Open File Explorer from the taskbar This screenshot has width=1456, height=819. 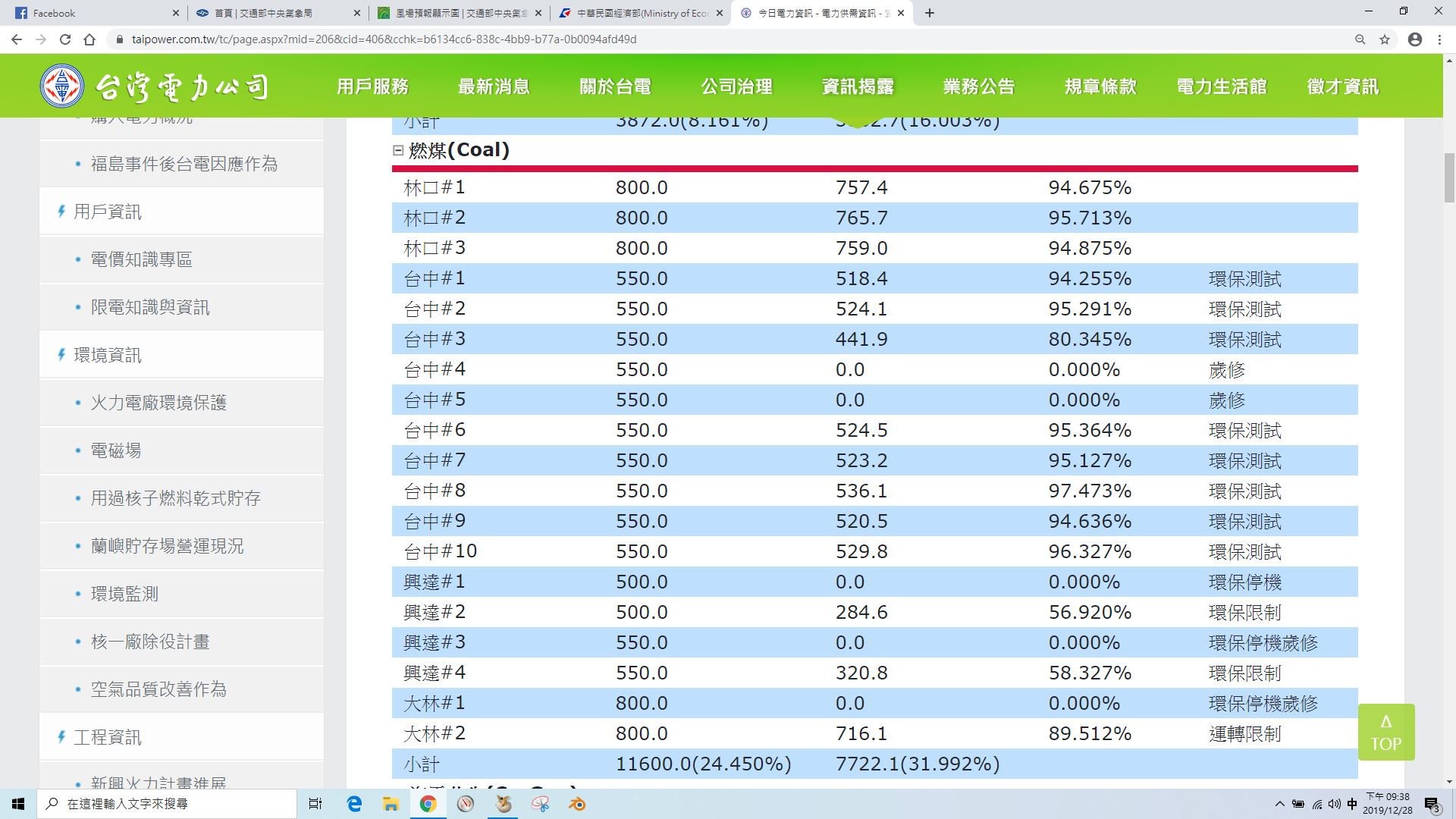click(x=391, y=804)
